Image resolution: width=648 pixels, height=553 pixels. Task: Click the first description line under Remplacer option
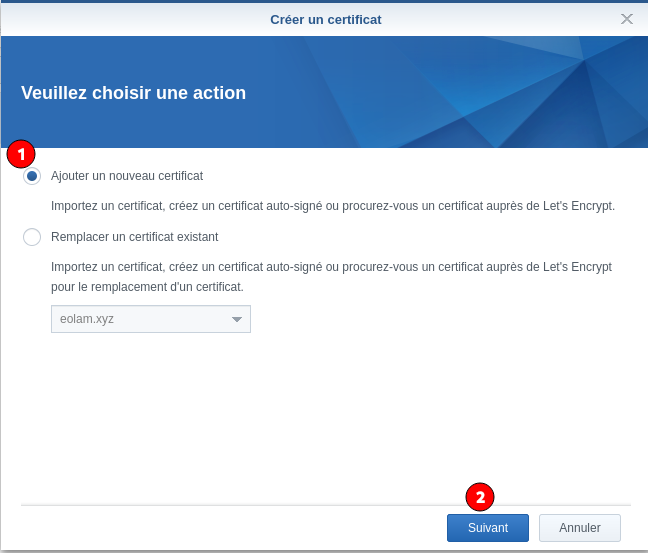pyautogui.click(x=331, y=267)
